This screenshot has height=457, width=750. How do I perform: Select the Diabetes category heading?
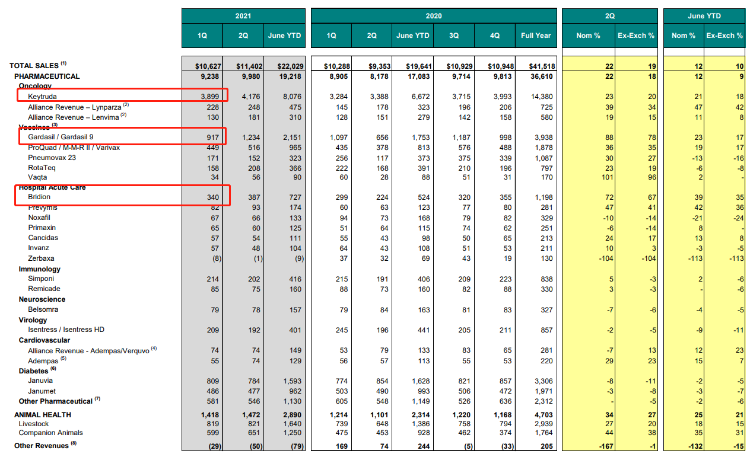[37, 370]
